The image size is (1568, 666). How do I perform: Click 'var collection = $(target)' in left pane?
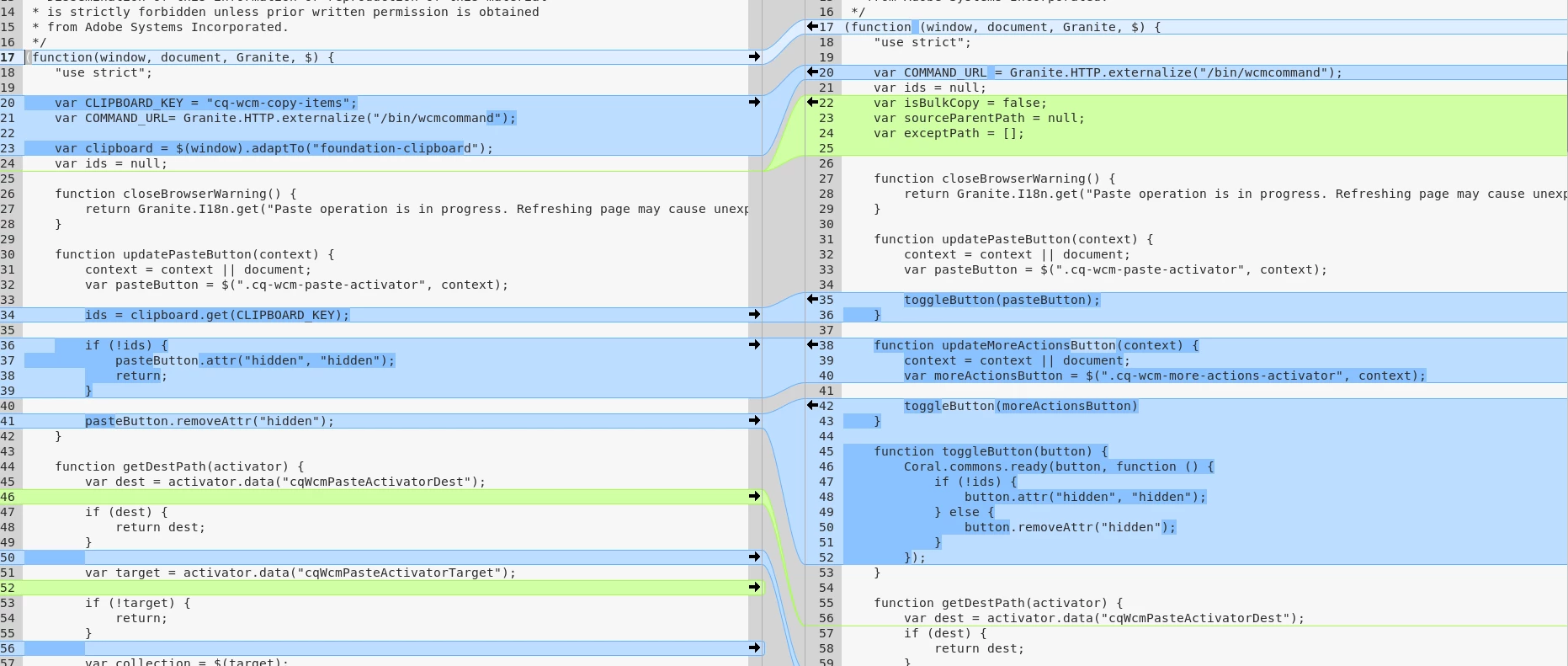[x=187, y=662]
